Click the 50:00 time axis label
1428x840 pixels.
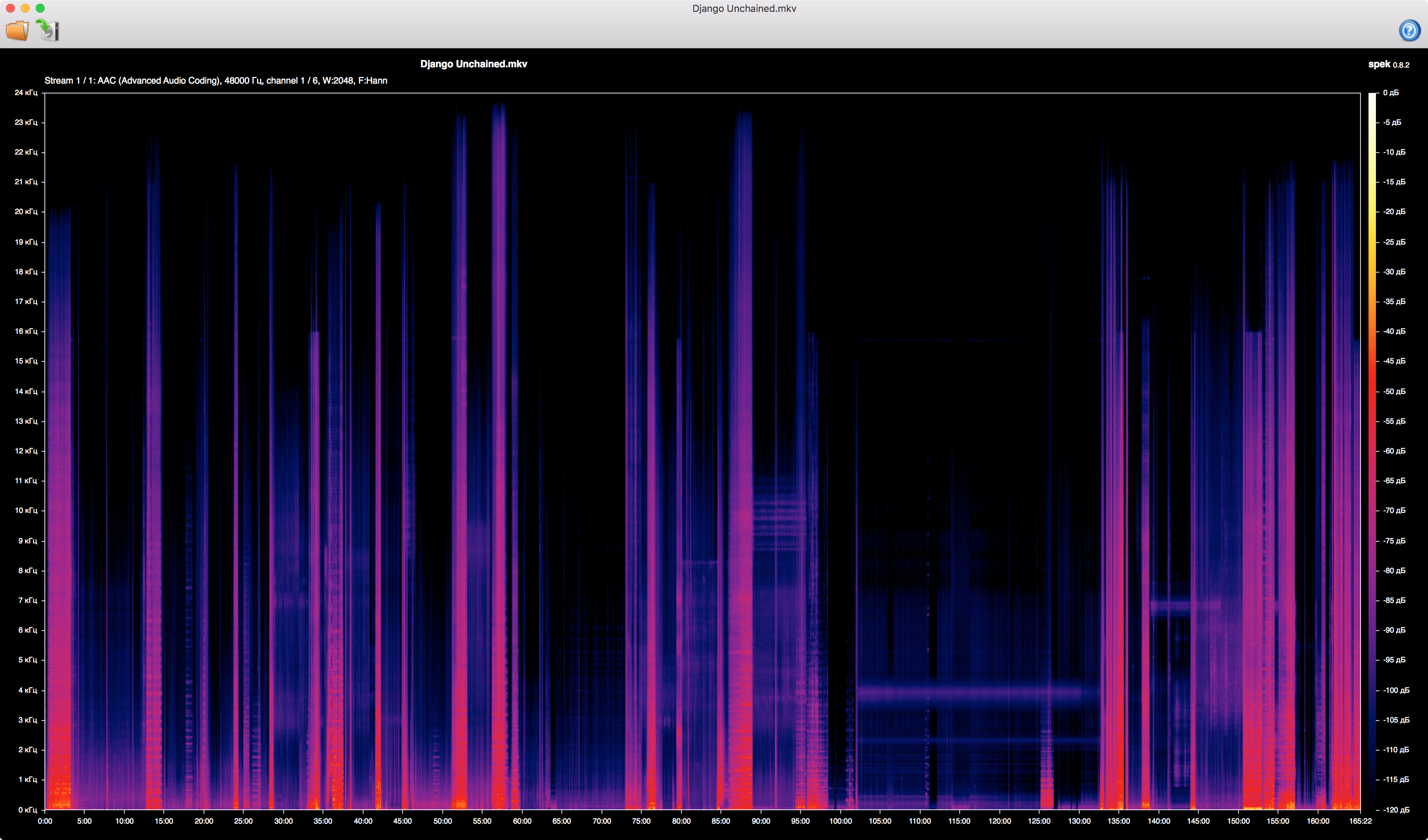443,821
